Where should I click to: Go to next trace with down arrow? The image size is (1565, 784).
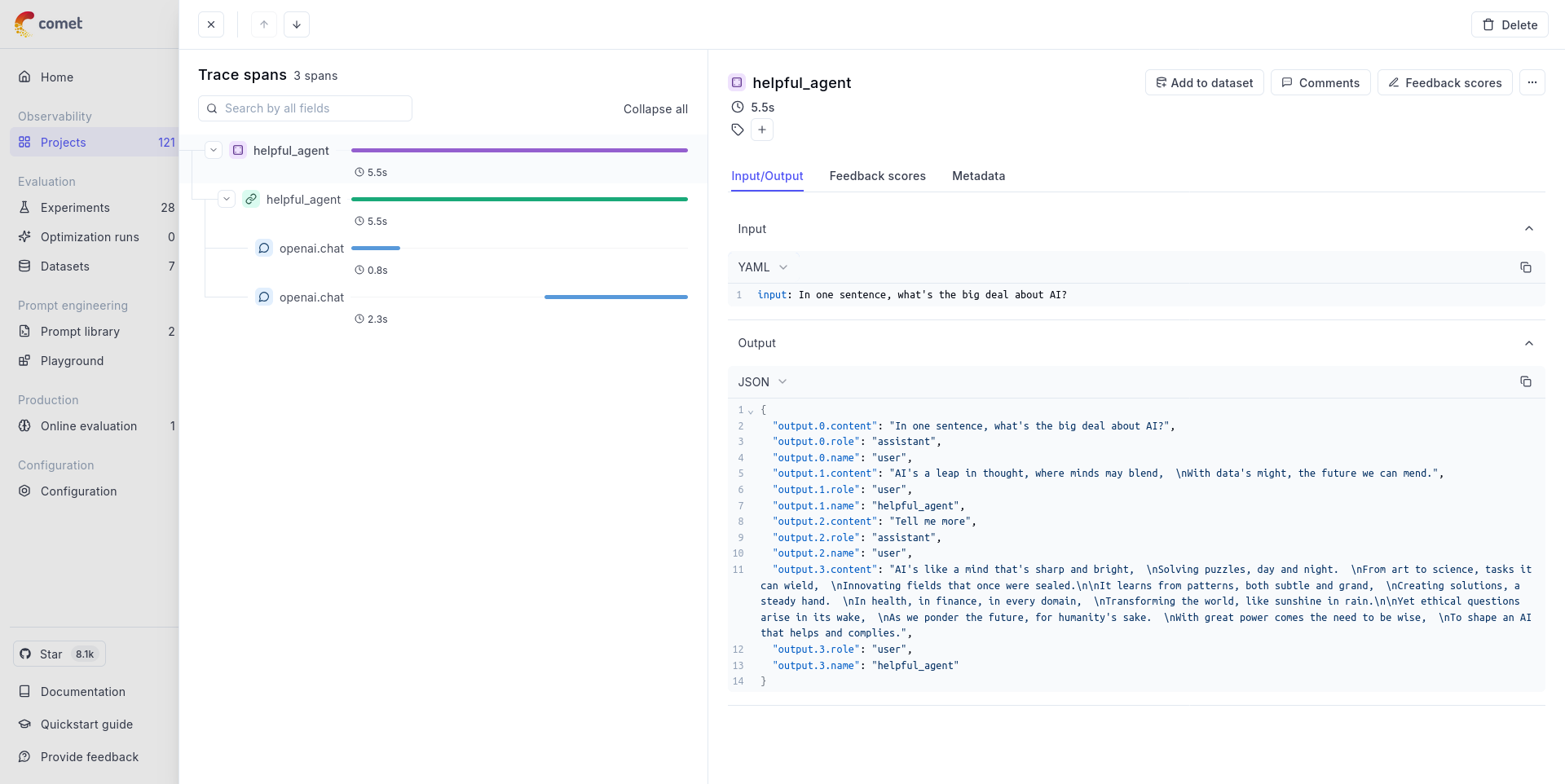(297, 24)
